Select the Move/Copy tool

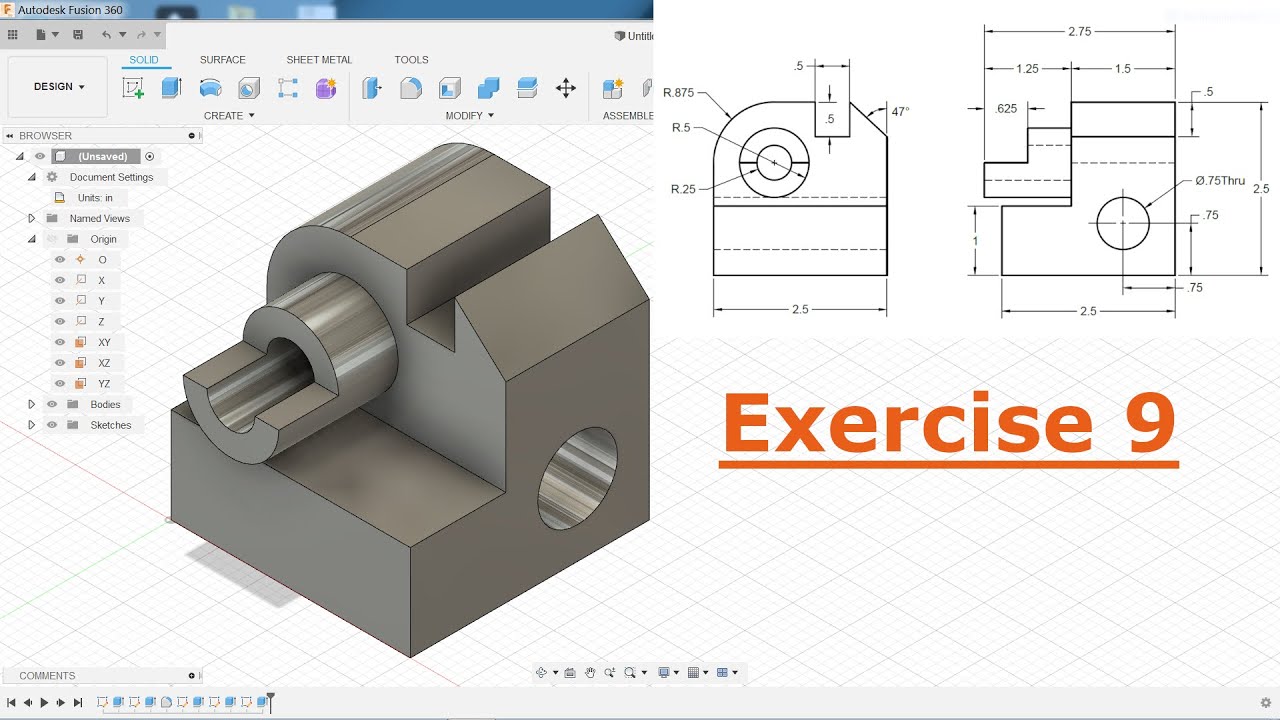[x=566, y=88]
